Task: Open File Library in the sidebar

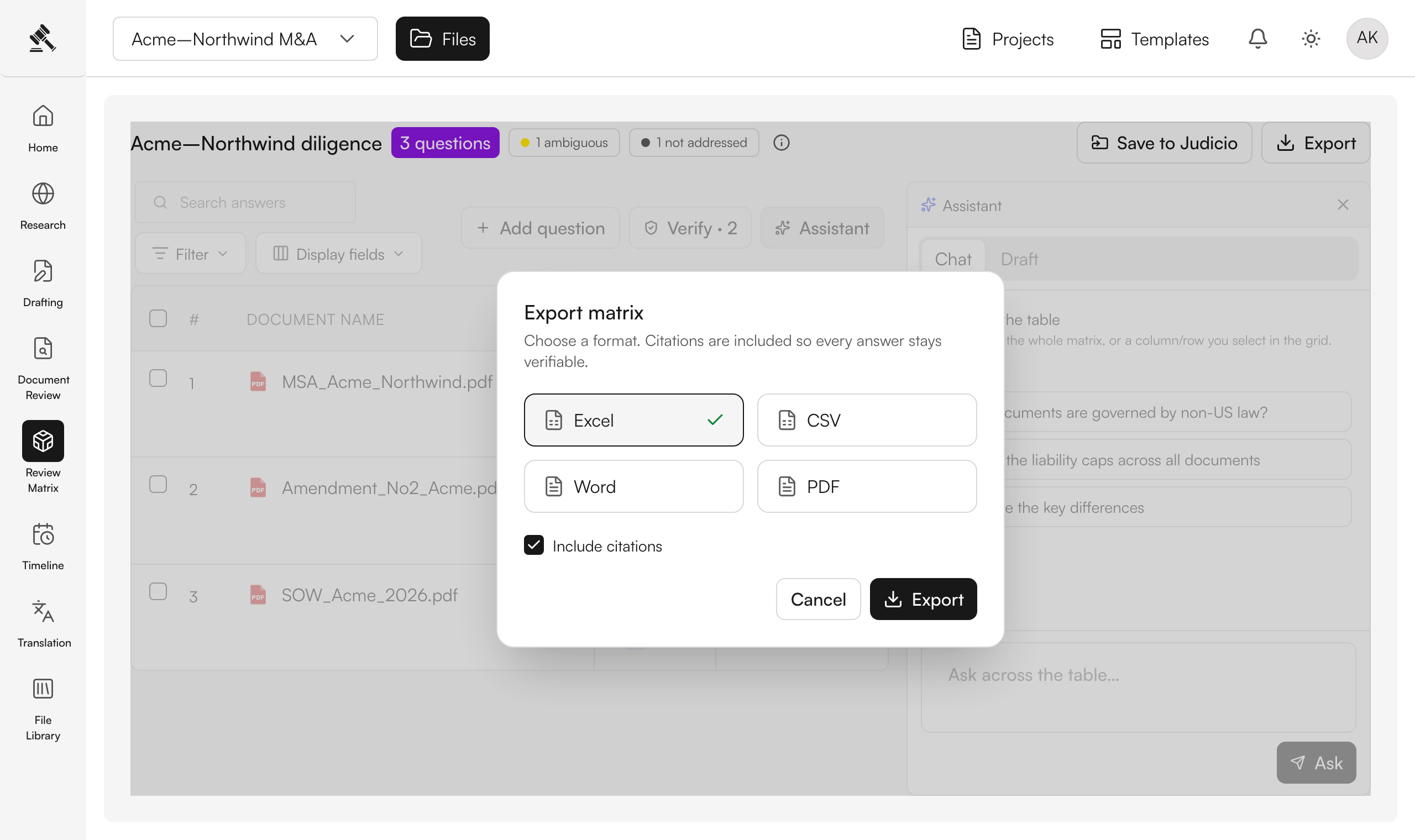Action: click(43, 709)
